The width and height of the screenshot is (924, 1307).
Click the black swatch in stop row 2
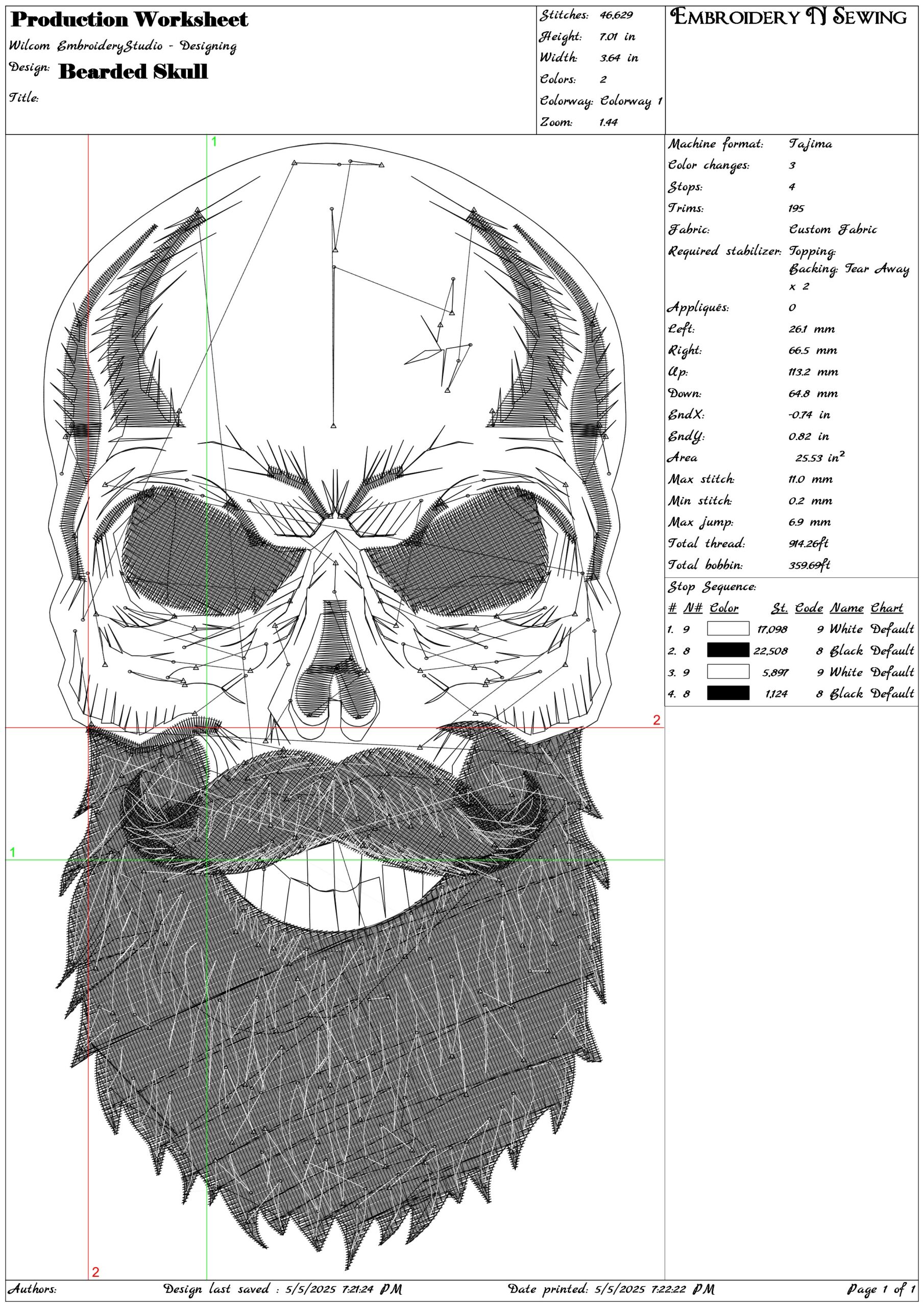[x=728, y=650]
